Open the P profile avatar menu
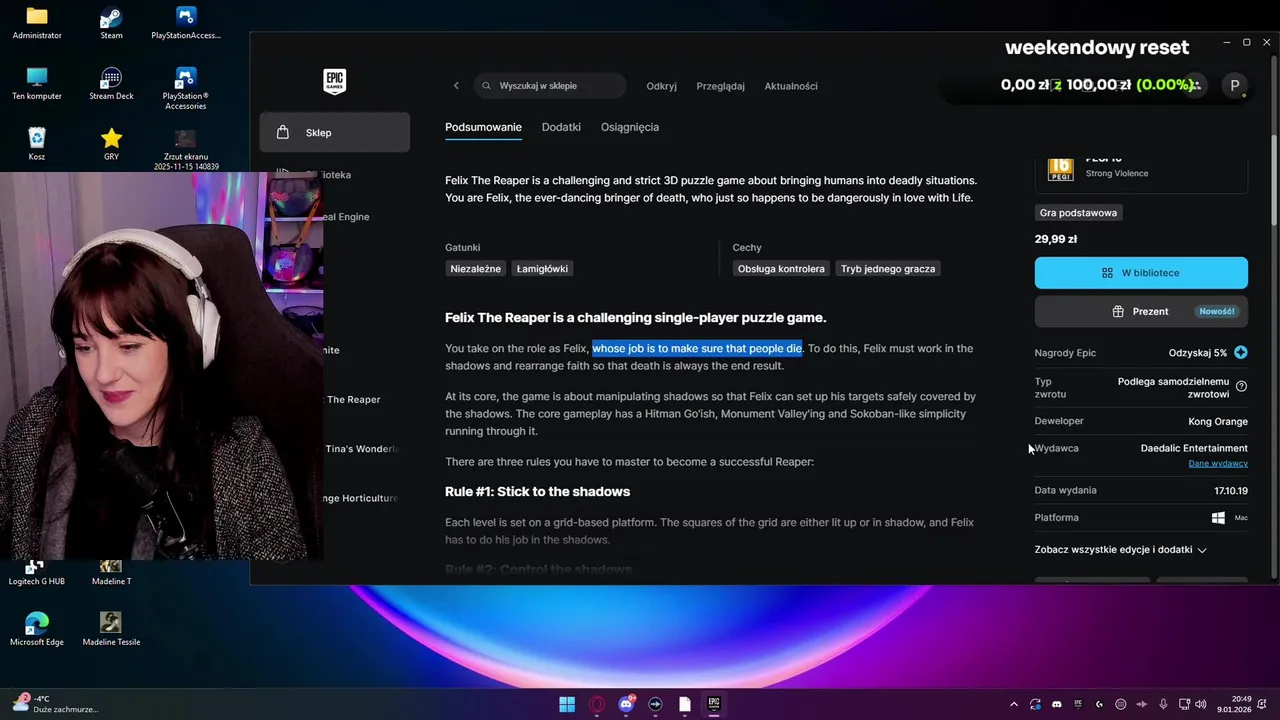Screen dimensions: 1280x720 [x=1235, y=86]
